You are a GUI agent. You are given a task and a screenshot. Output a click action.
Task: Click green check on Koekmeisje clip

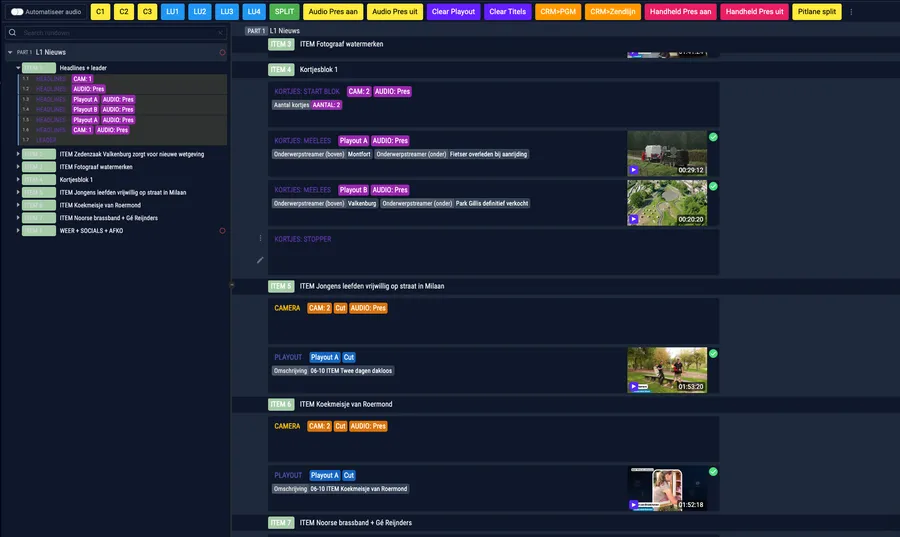point(713,472)
